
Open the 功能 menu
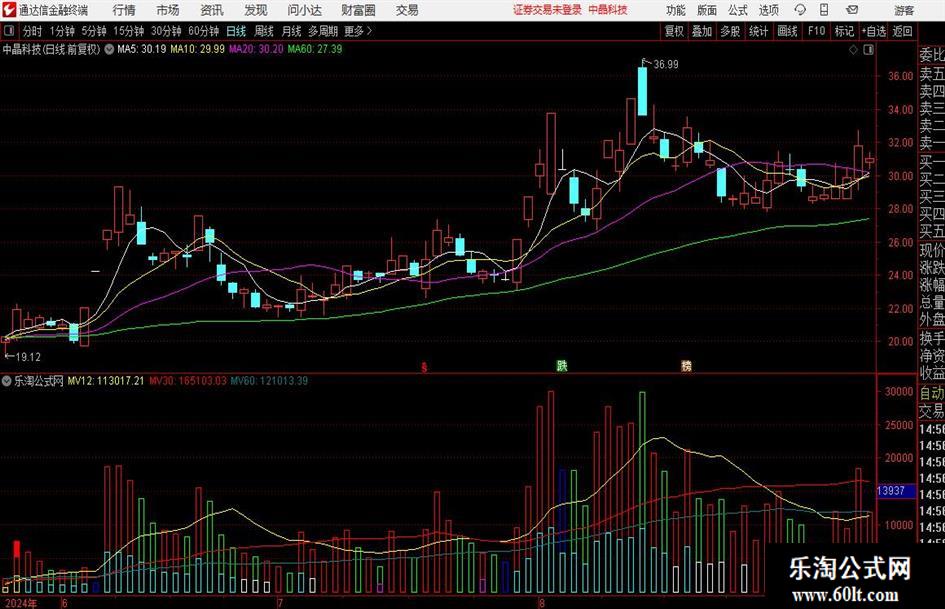coord(676,10)
